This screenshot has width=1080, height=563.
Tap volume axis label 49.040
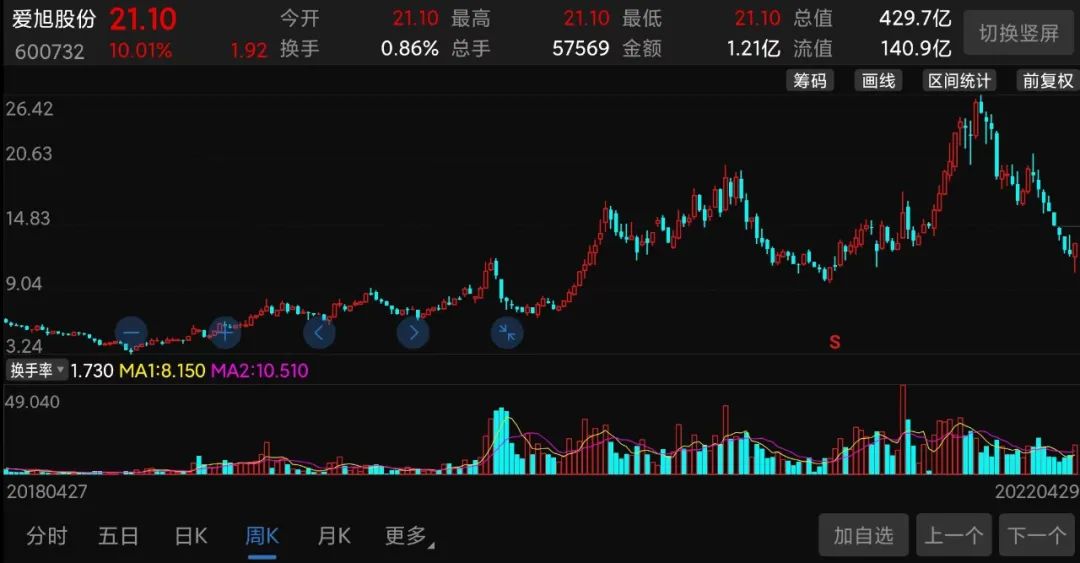pyautogui.click(x=32, y=402)
